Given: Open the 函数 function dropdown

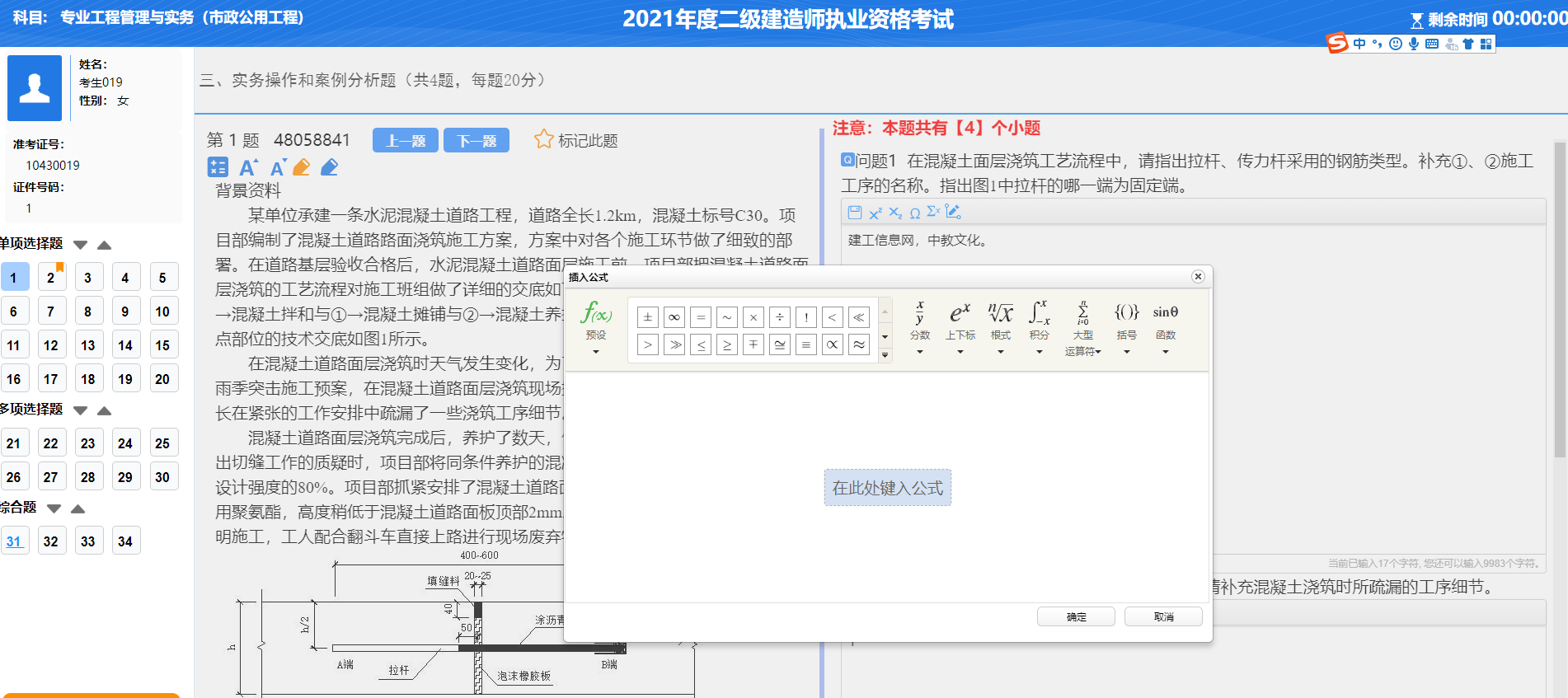Looking at the screenshot, I should coord(1166,328).
